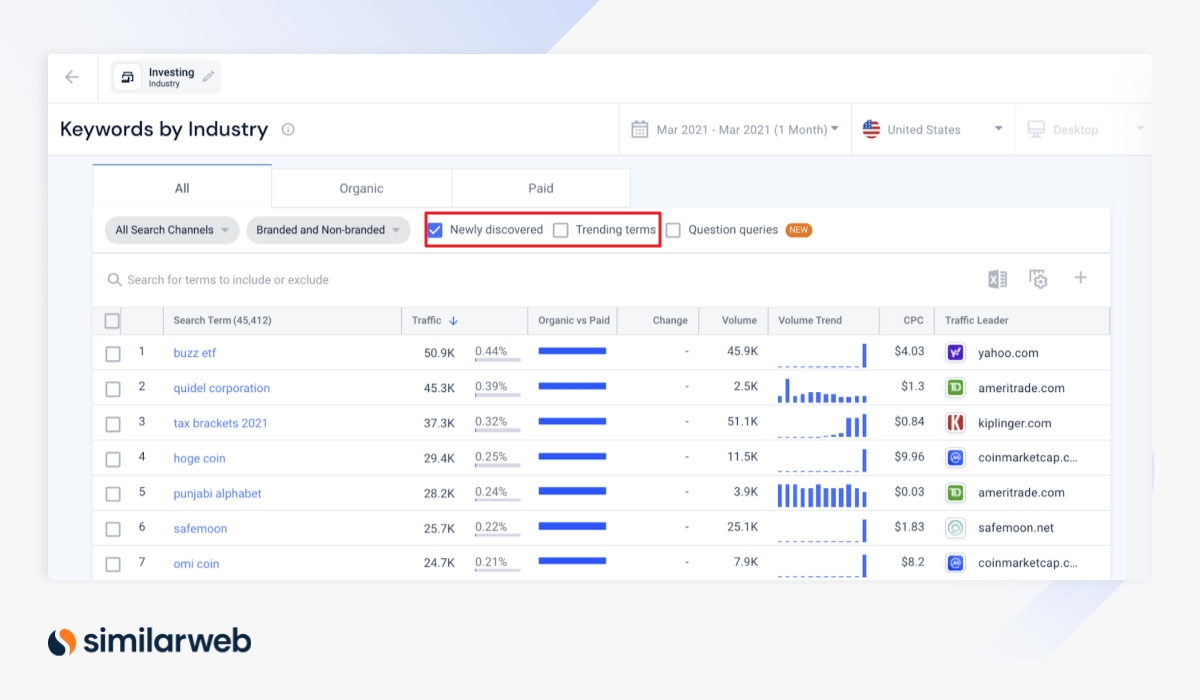Switch to the Organic tab

(360, 188)
